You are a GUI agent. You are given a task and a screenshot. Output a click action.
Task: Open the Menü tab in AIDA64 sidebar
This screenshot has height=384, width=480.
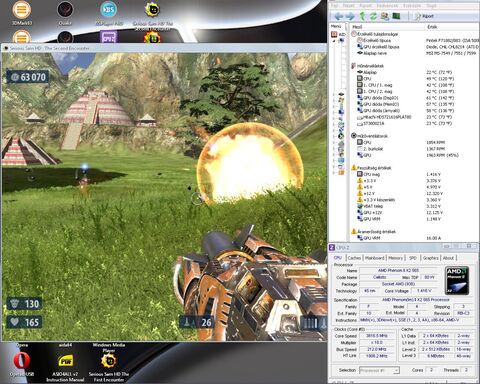click(x=336, y=26)
